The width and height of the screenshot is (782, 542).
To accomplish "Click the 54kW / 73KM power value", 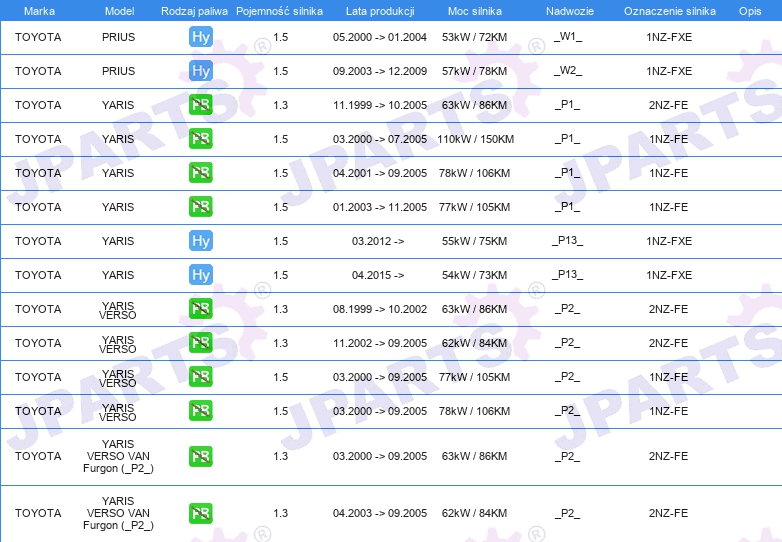I will 474,275.
